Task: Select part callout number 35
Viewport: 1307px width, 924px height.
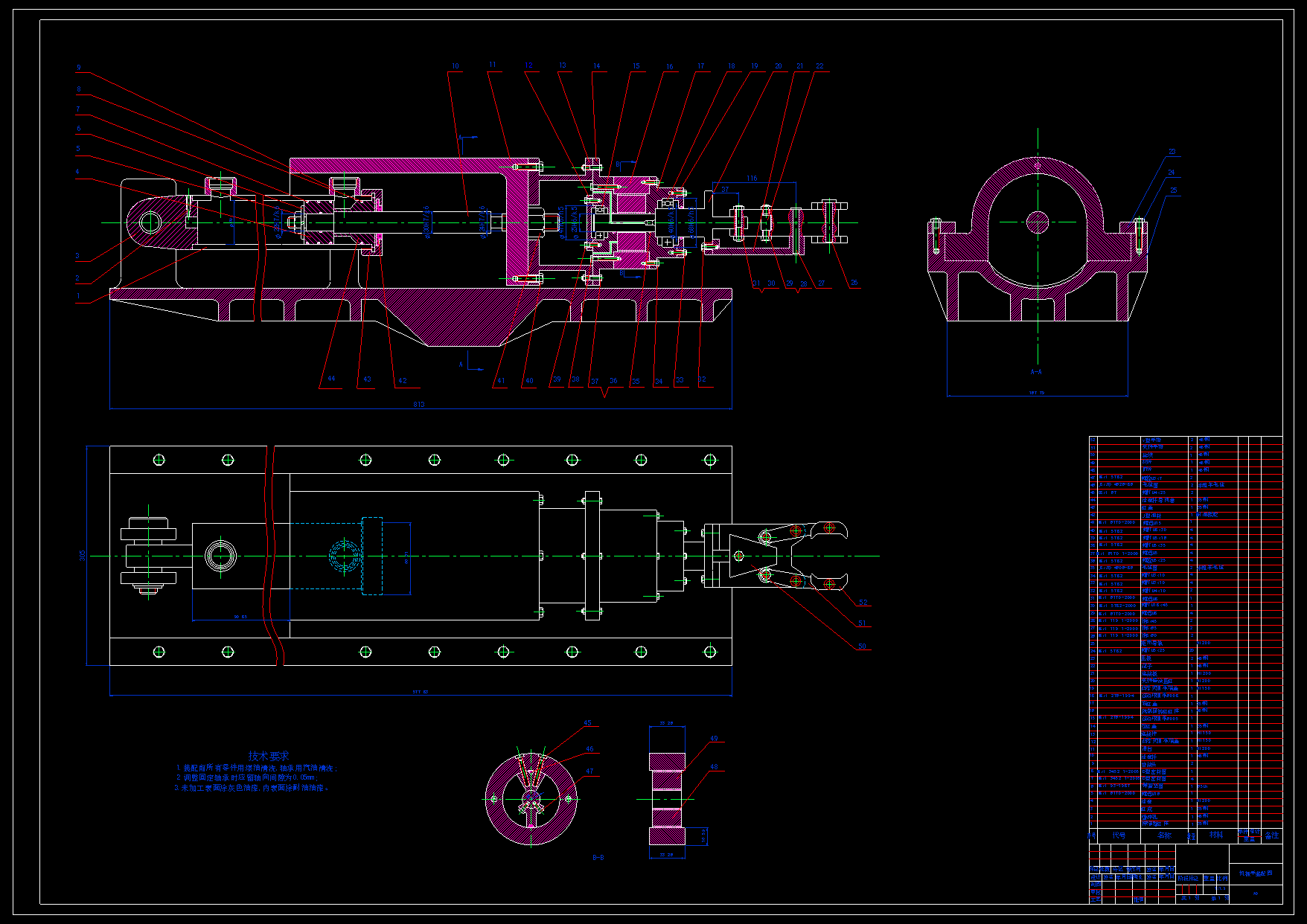Action: click(636, 382)
